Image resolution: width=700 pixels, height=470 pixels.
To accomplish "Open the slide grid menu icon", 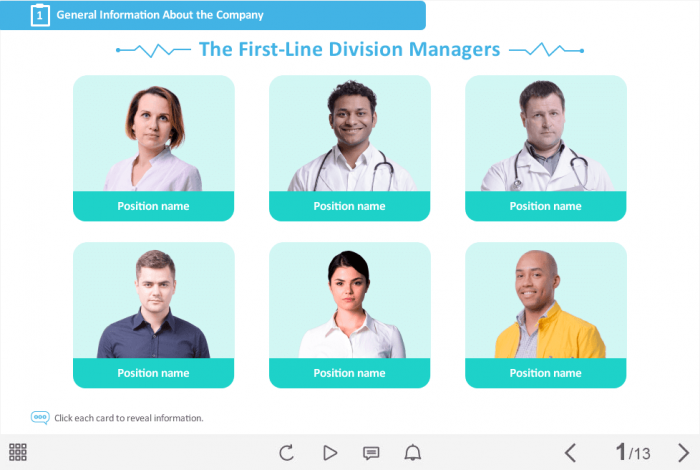I will click(18, 452).
